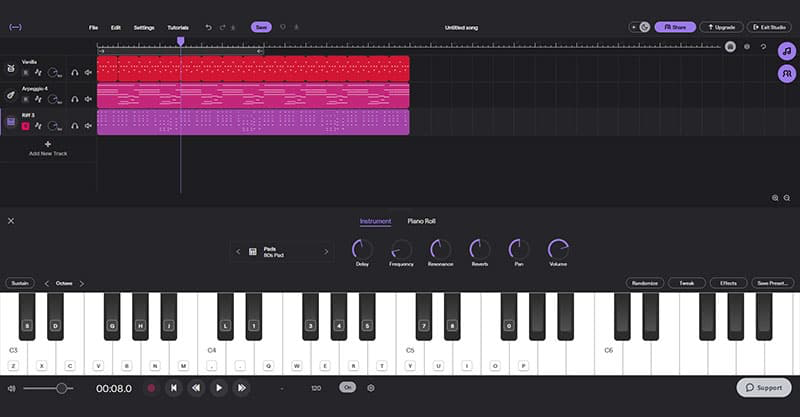Zoom out on the timeline
Image resolution: width=800 pixels, height=417 pixels.
pos(787,198)
